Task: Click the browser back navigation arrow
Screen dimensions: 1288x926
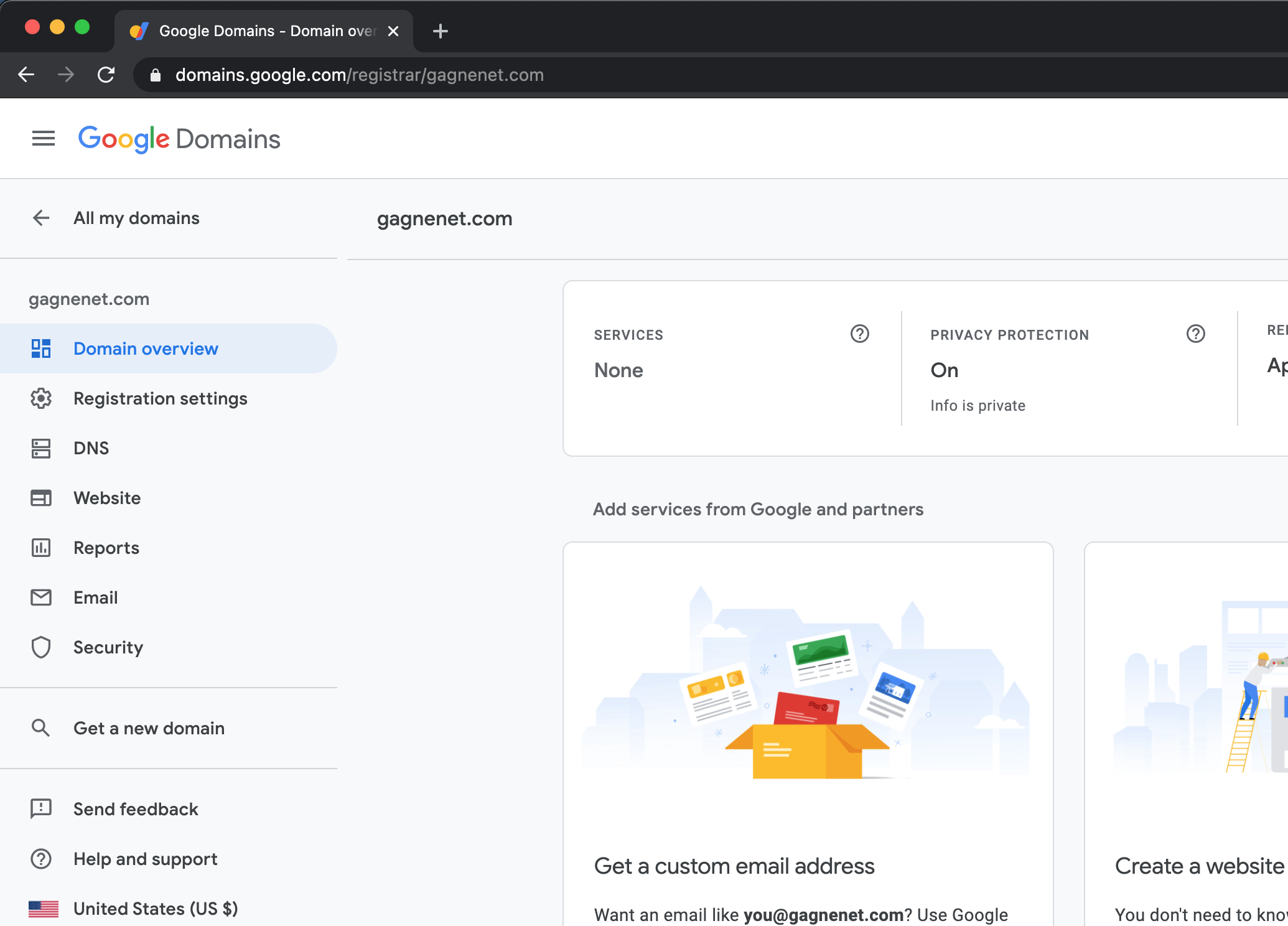Action: 27,75
